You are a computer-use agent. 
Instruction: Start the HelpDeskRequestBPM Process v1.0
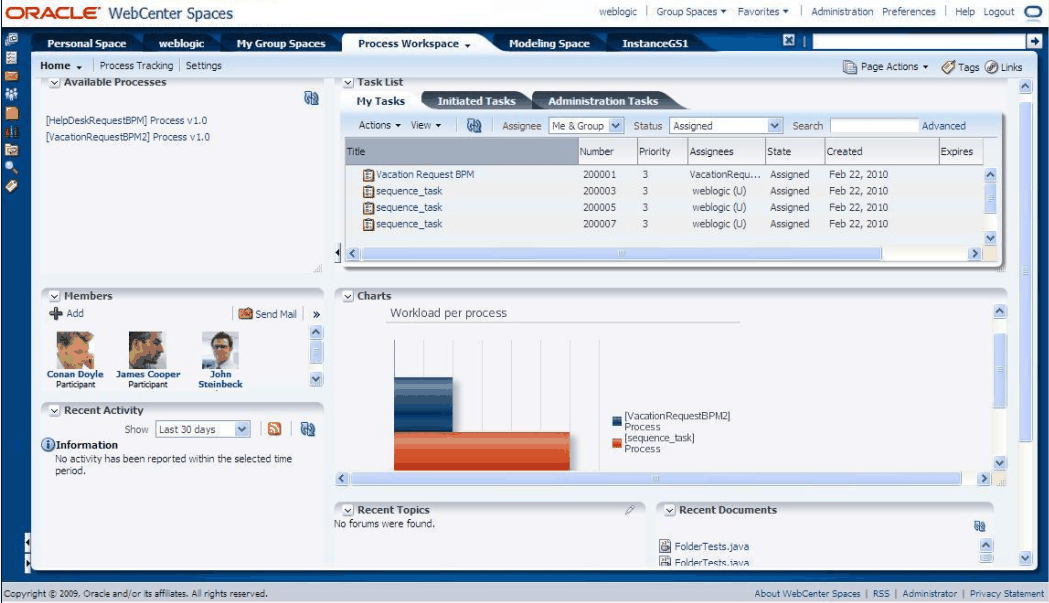tap(126, 120)
